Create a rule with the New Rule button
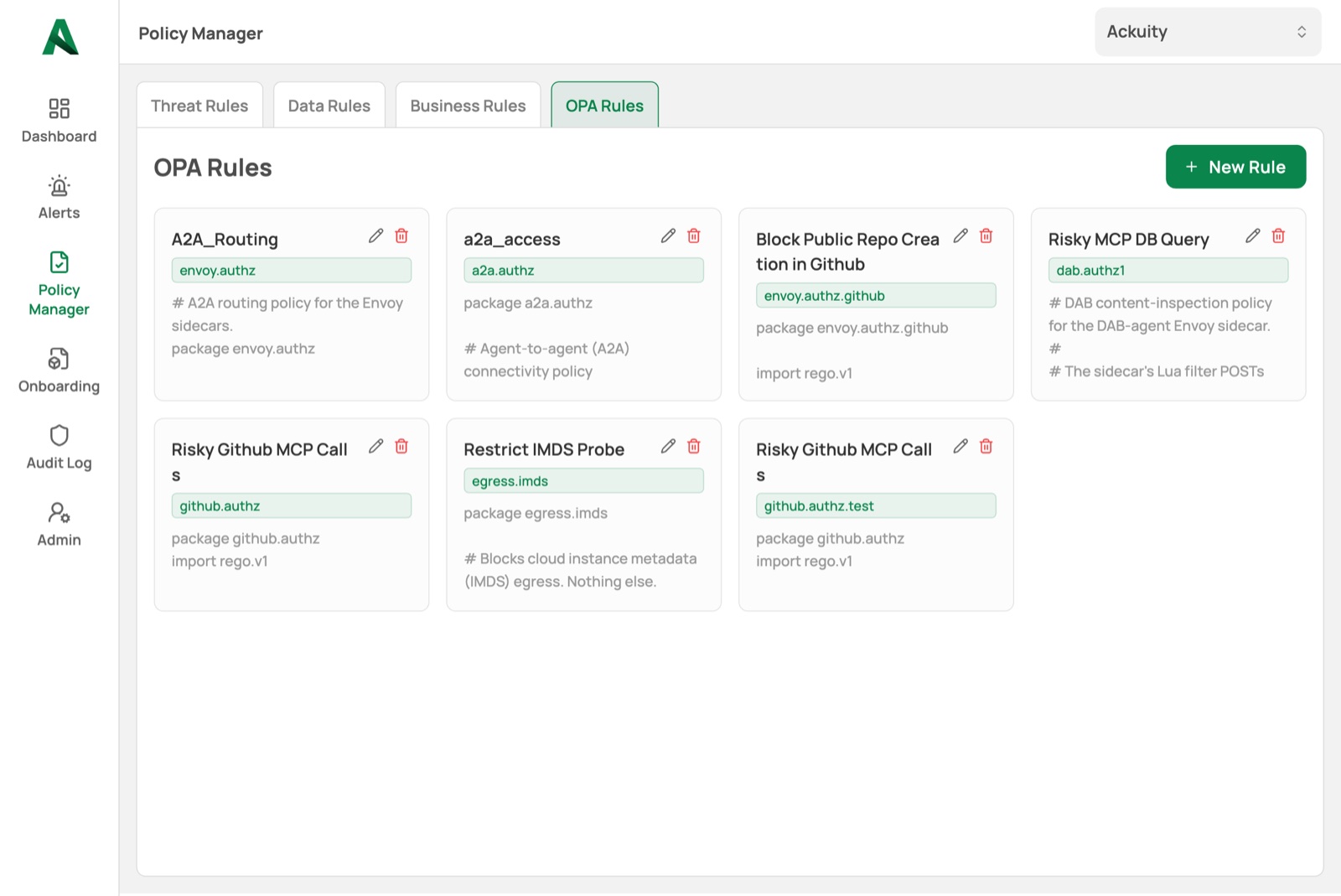The image size is (1341, 896). (x=1235, y=167)
